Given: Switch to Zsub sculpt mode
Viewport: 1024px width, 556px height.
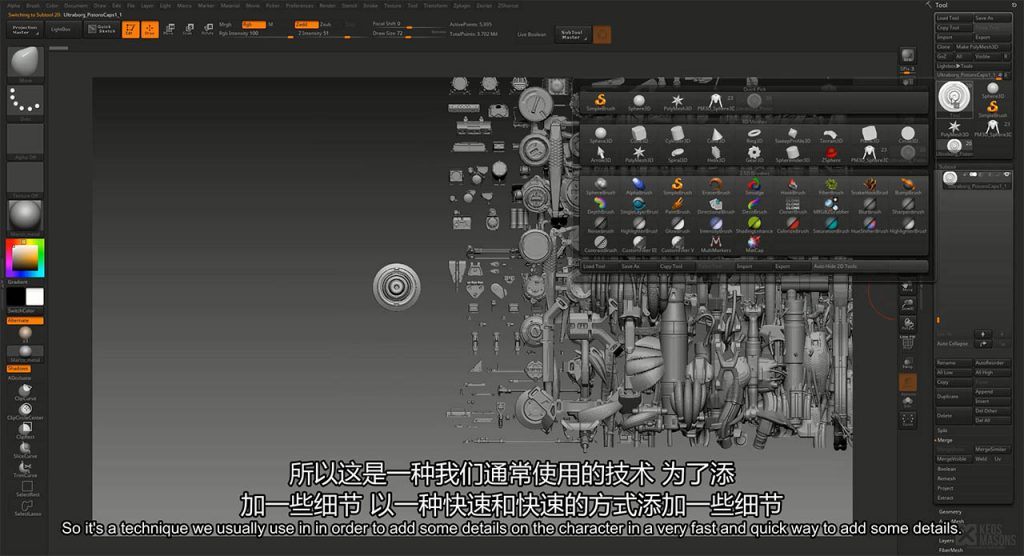Looking at the screenshot, I should tap(325, 24).
